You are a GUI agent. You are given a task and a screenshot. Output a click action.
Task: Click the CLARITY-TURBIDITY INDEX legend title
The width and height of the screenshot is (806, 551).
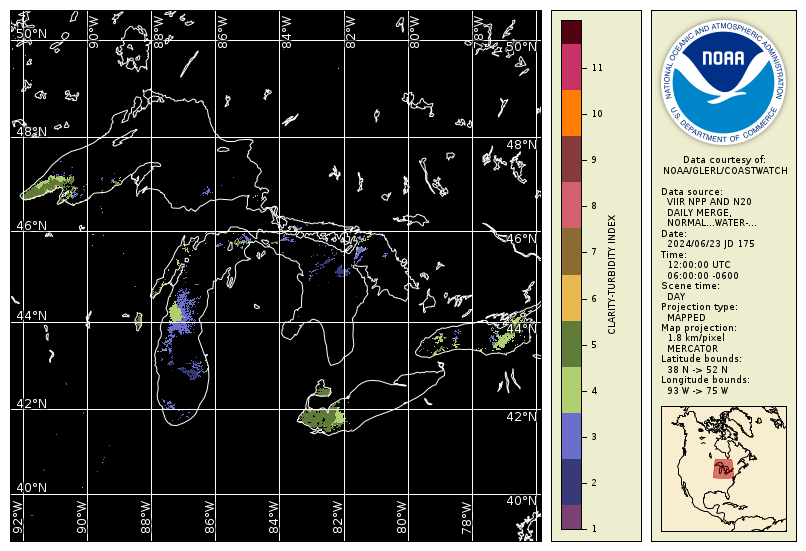[x=612, y=274]
